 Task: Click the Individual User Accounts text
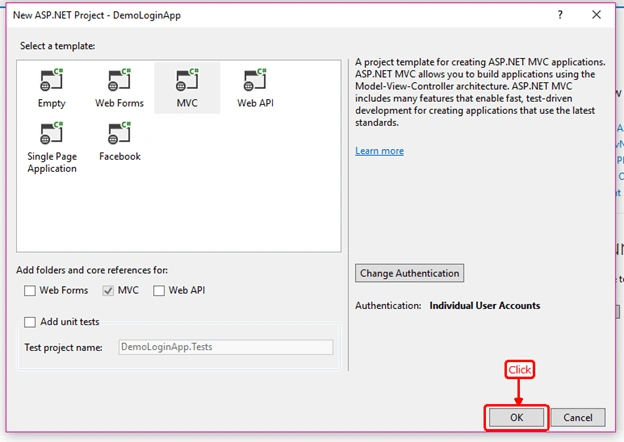485,306
